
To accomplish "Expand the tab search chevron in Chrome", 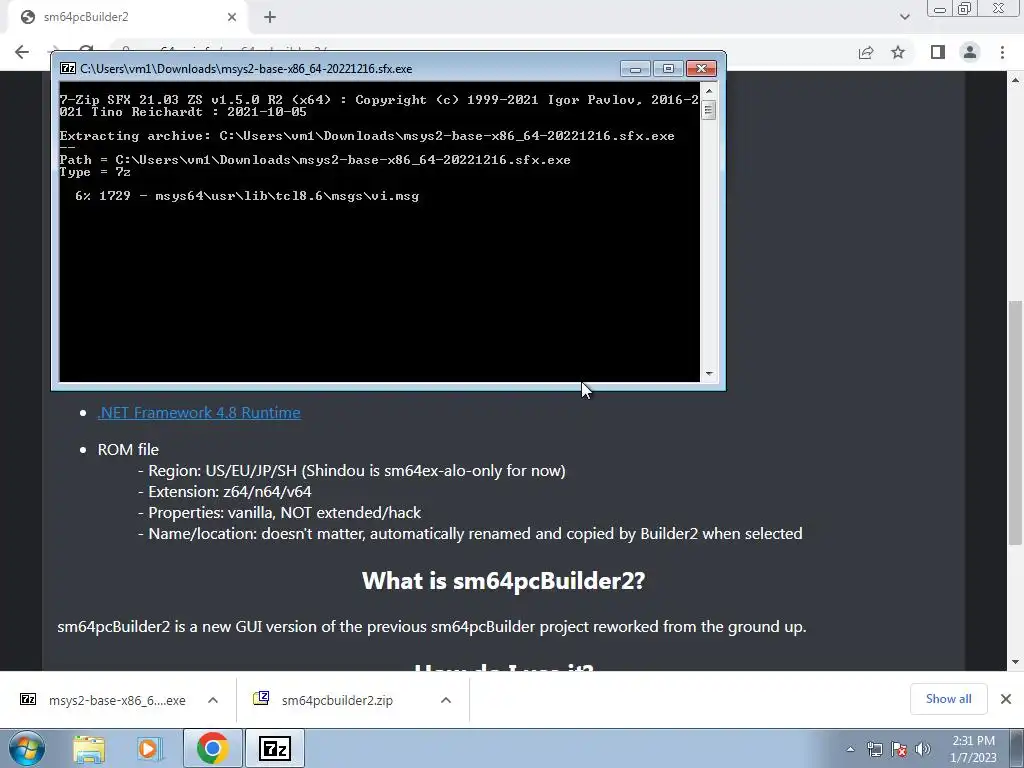I will click(x=904, y=17).
